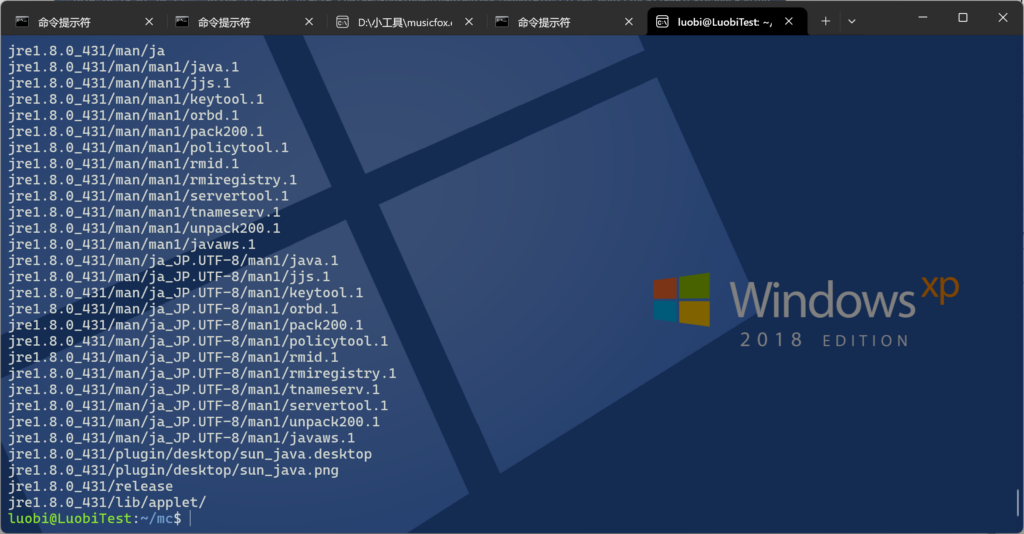Expand the new-tab profile dropdown chevron
The image size is (1024, 534).
(x=852, y=21)
